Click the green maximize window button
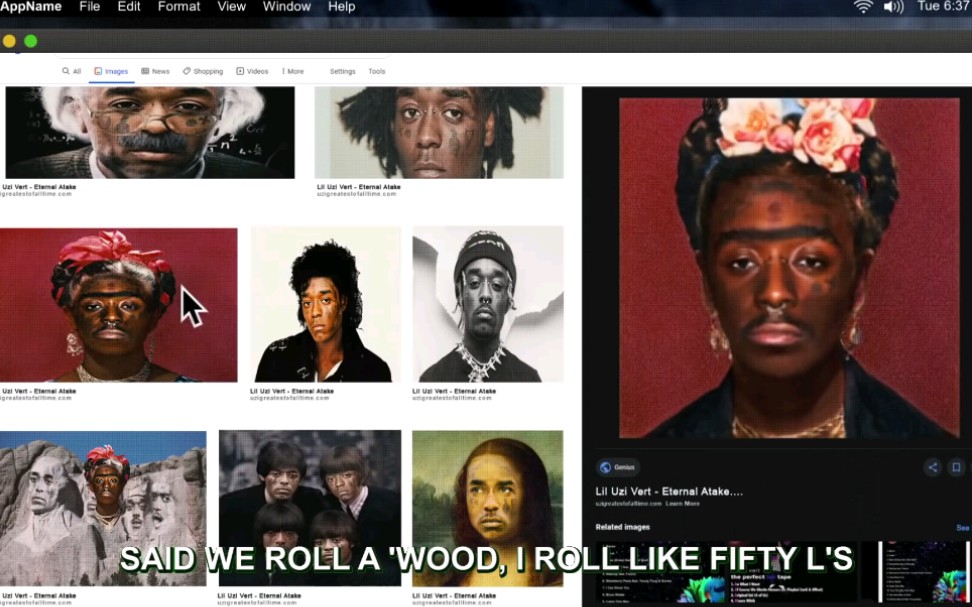This screenshot has width=972, height=607. pyautogui.click(x=30, y=42)
